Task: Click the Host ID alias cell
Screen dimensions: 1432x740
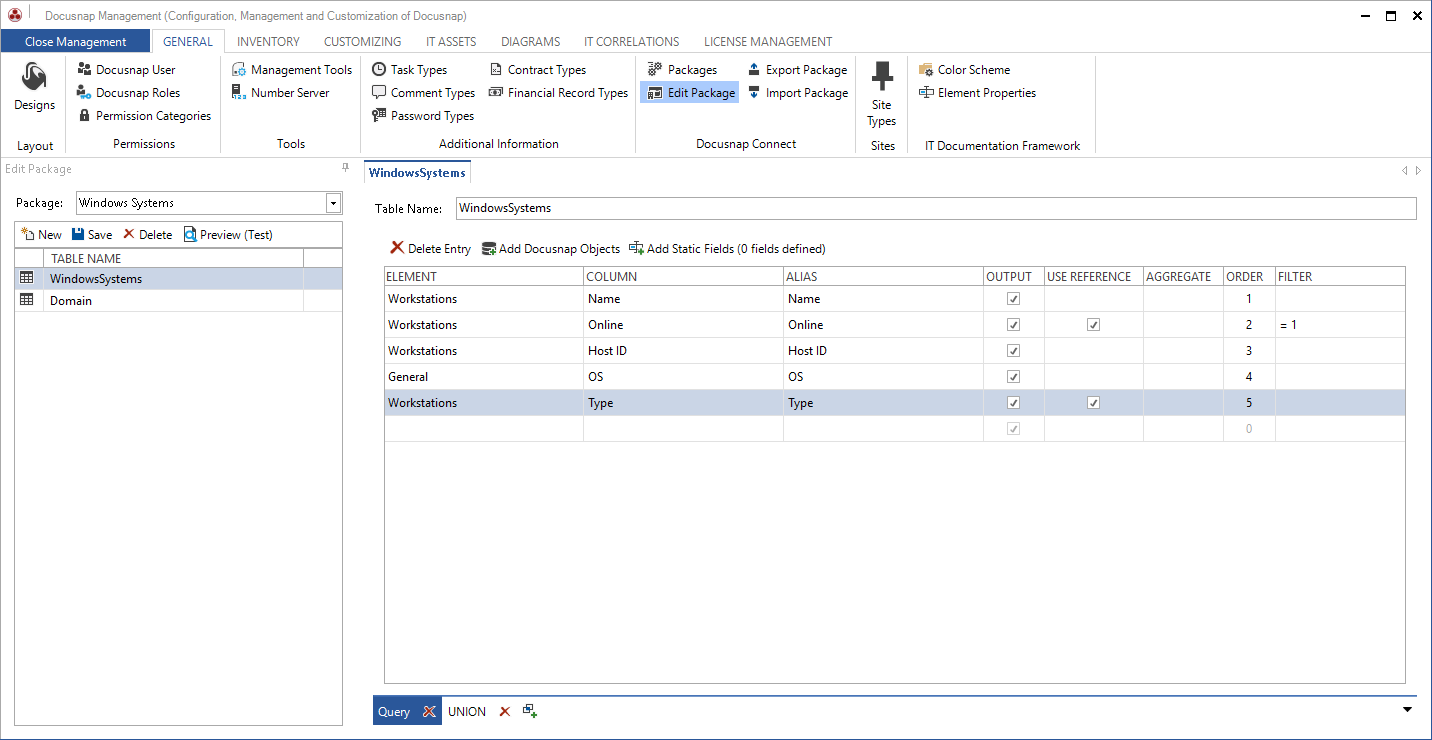Action: [883, 351]
